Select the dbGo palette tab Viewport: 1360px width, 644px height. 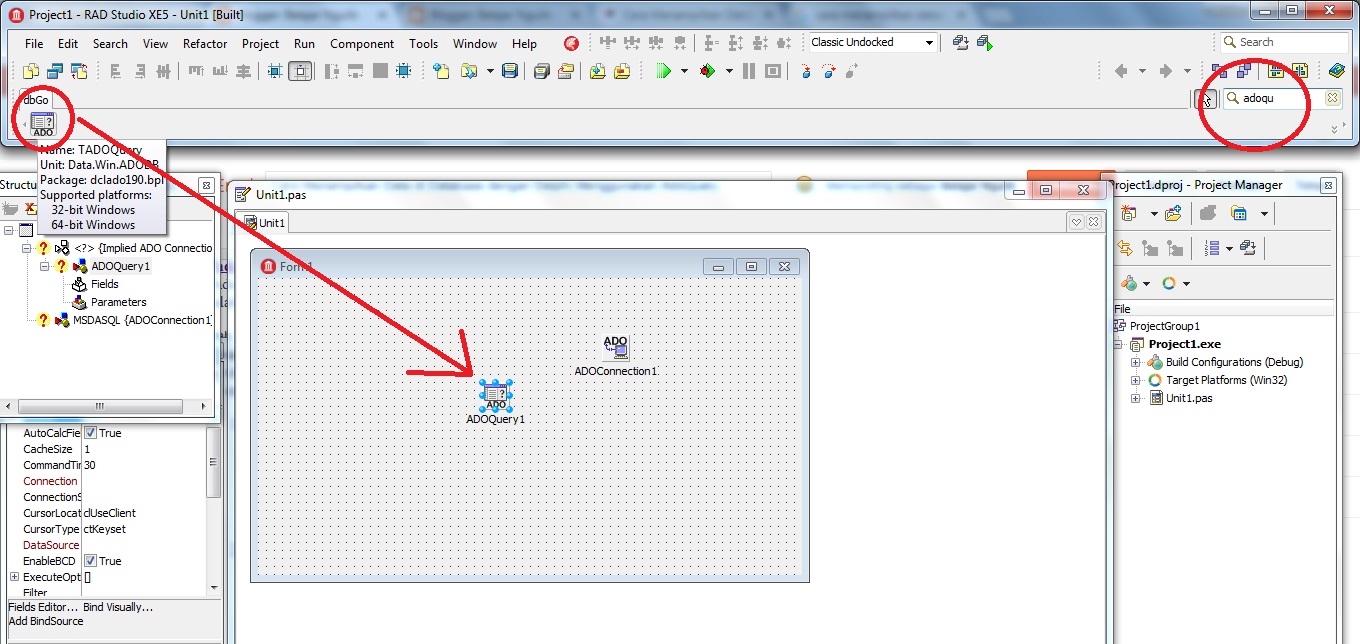coord(36,100)
